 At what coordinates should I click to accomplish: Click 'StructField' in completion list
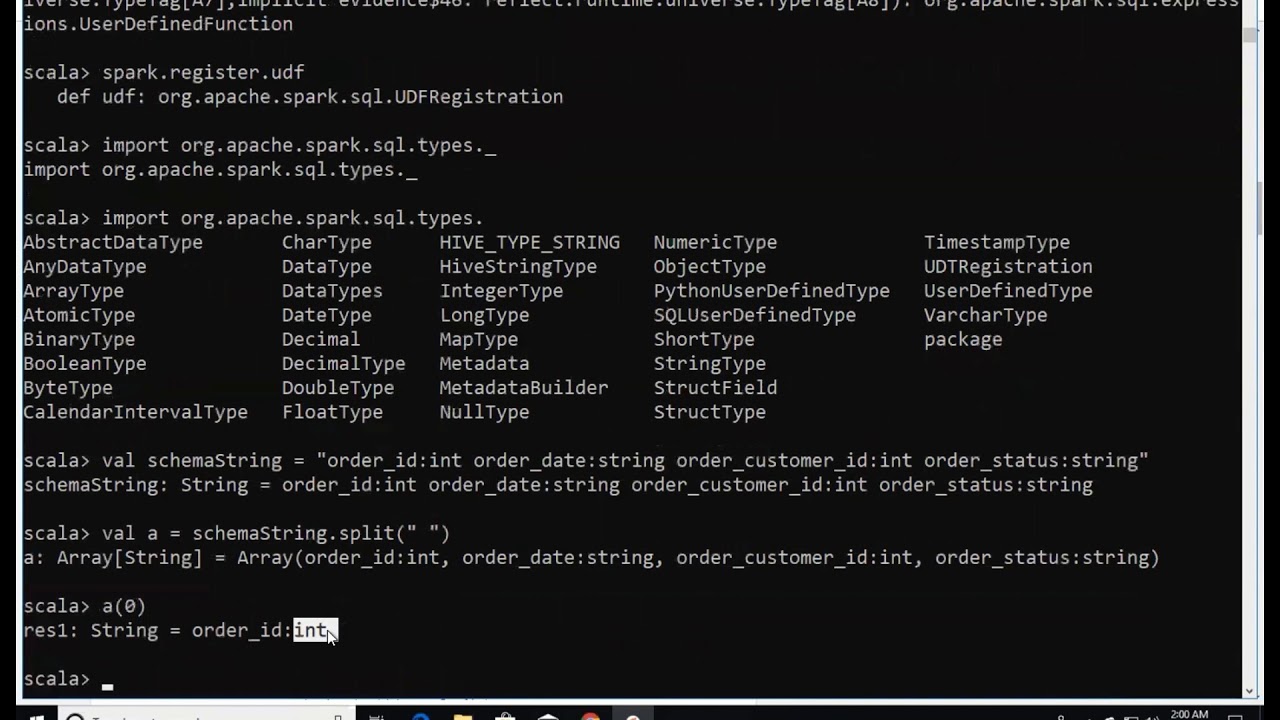point(715,388)
